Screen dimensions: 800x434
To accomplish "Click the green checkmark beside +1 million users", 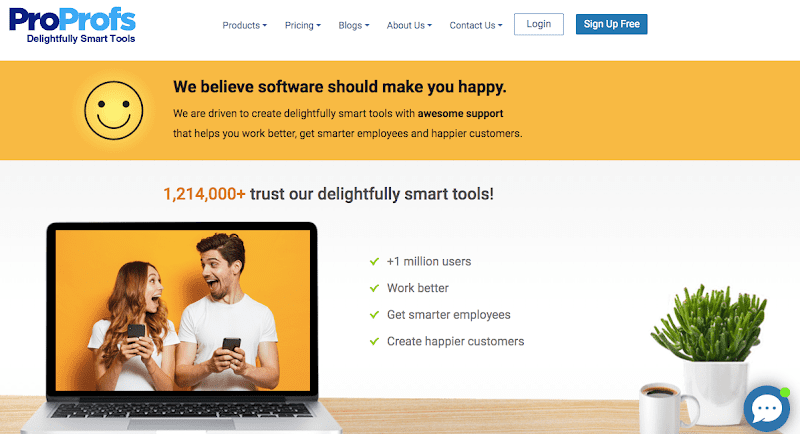I will click(374, 262).
